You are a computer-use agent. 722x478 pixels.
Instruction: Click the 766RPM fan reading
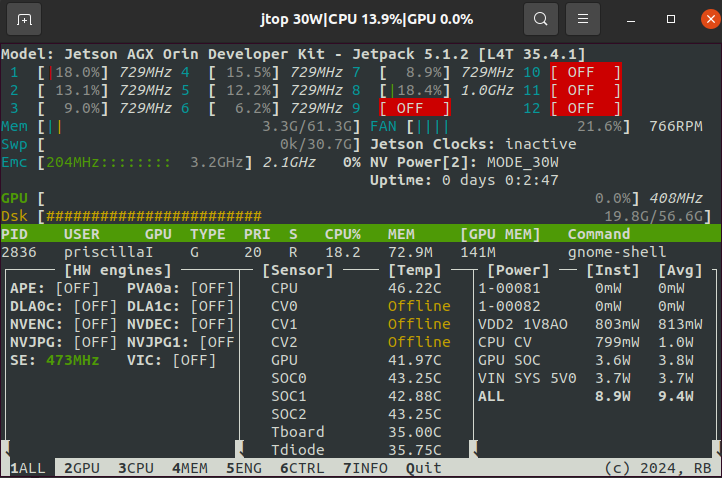[675, 126]
